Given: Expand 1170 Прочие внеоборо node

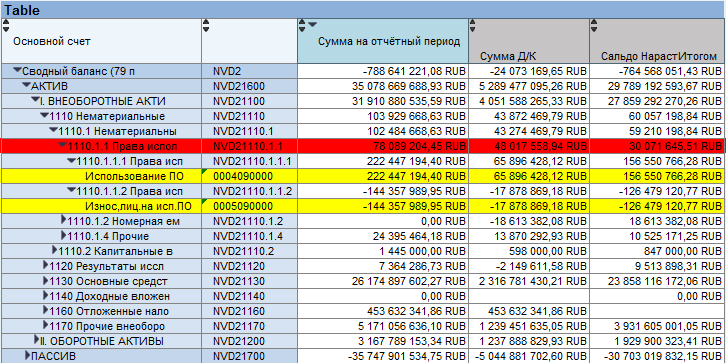Looking at the screenshot, I should [45, 325].
